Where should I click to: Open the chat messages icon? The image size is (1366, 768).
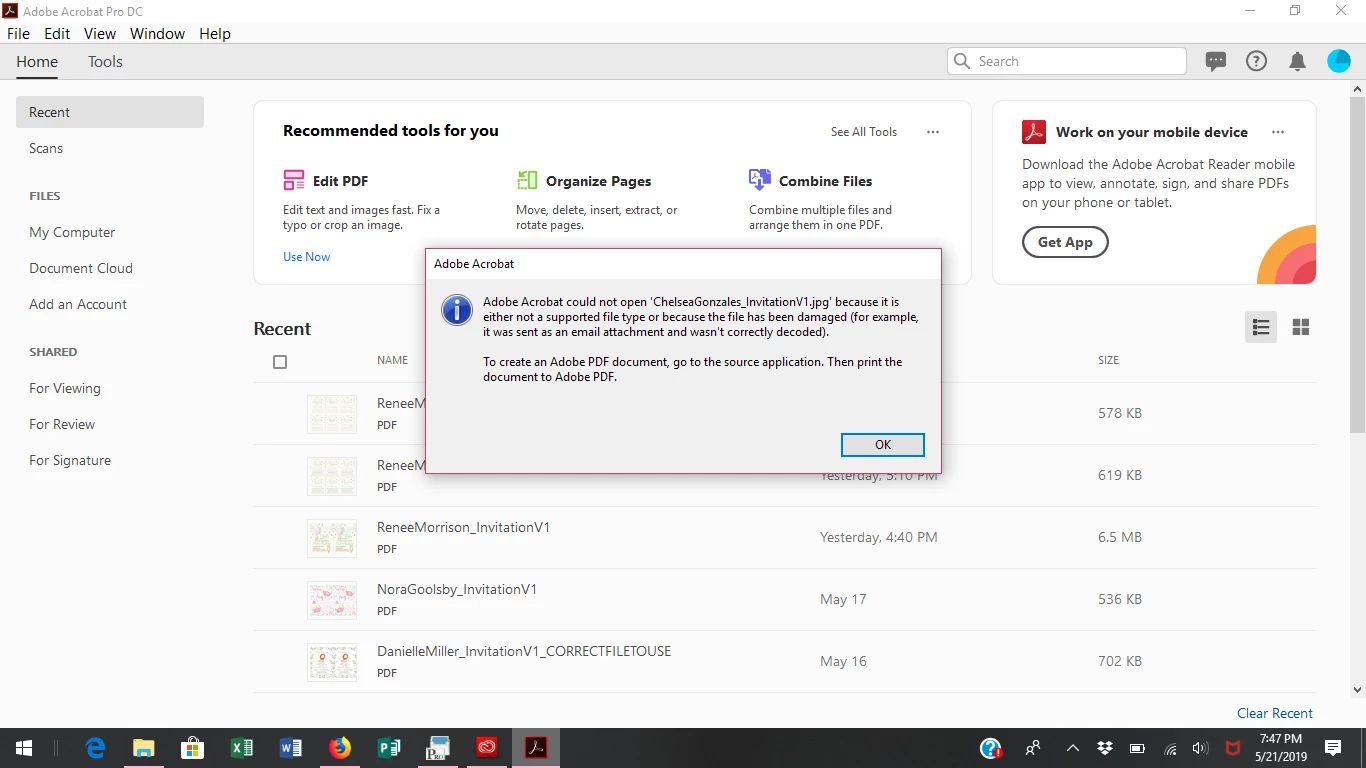[1216, 61]
